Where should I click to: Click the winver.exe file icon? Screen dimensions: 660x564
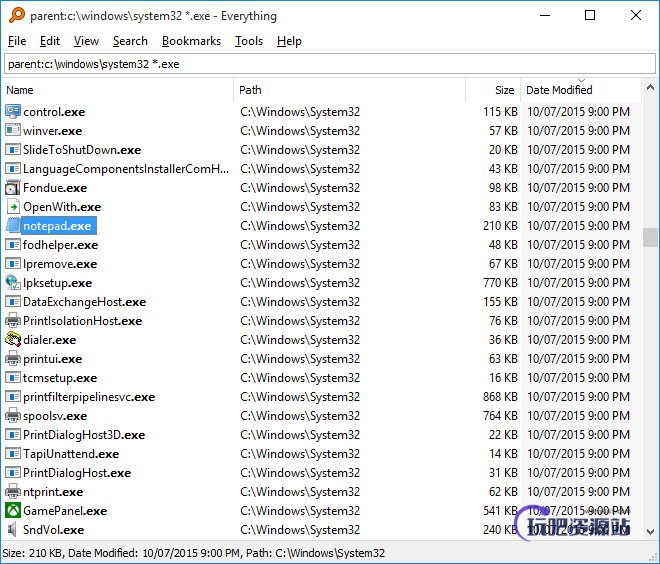tap(13, 131)
